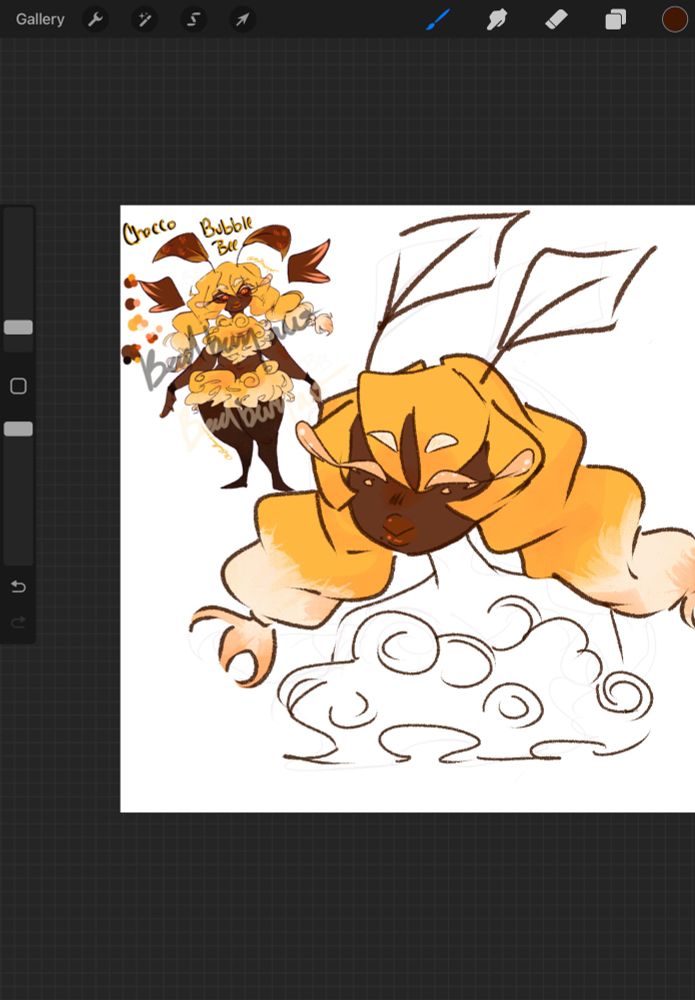Open the Layers panel
Viewport: 695px width, 1000px height.
(615, 20)
